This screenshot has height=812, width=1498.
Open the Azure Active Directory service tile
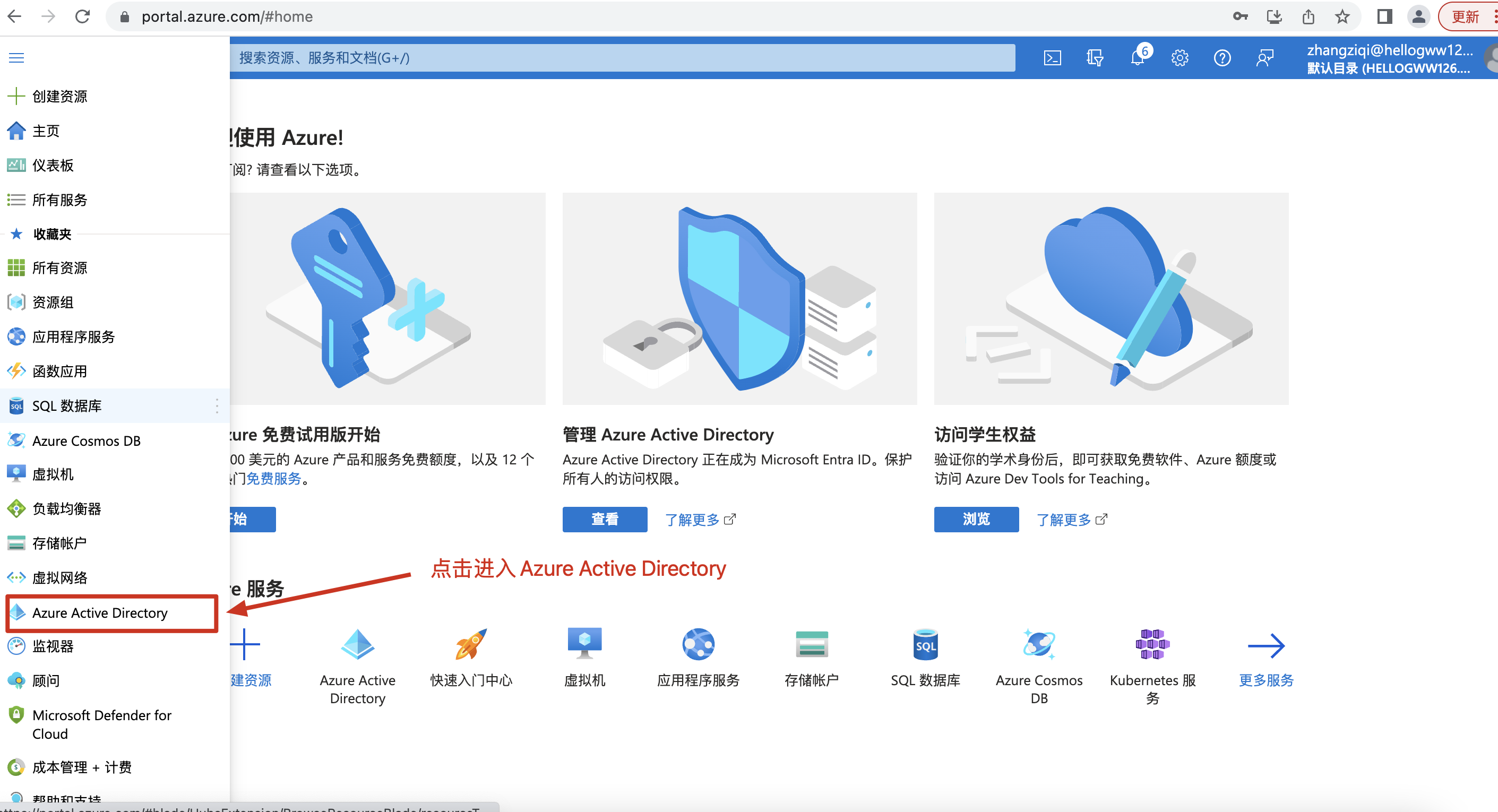[358, 667]
